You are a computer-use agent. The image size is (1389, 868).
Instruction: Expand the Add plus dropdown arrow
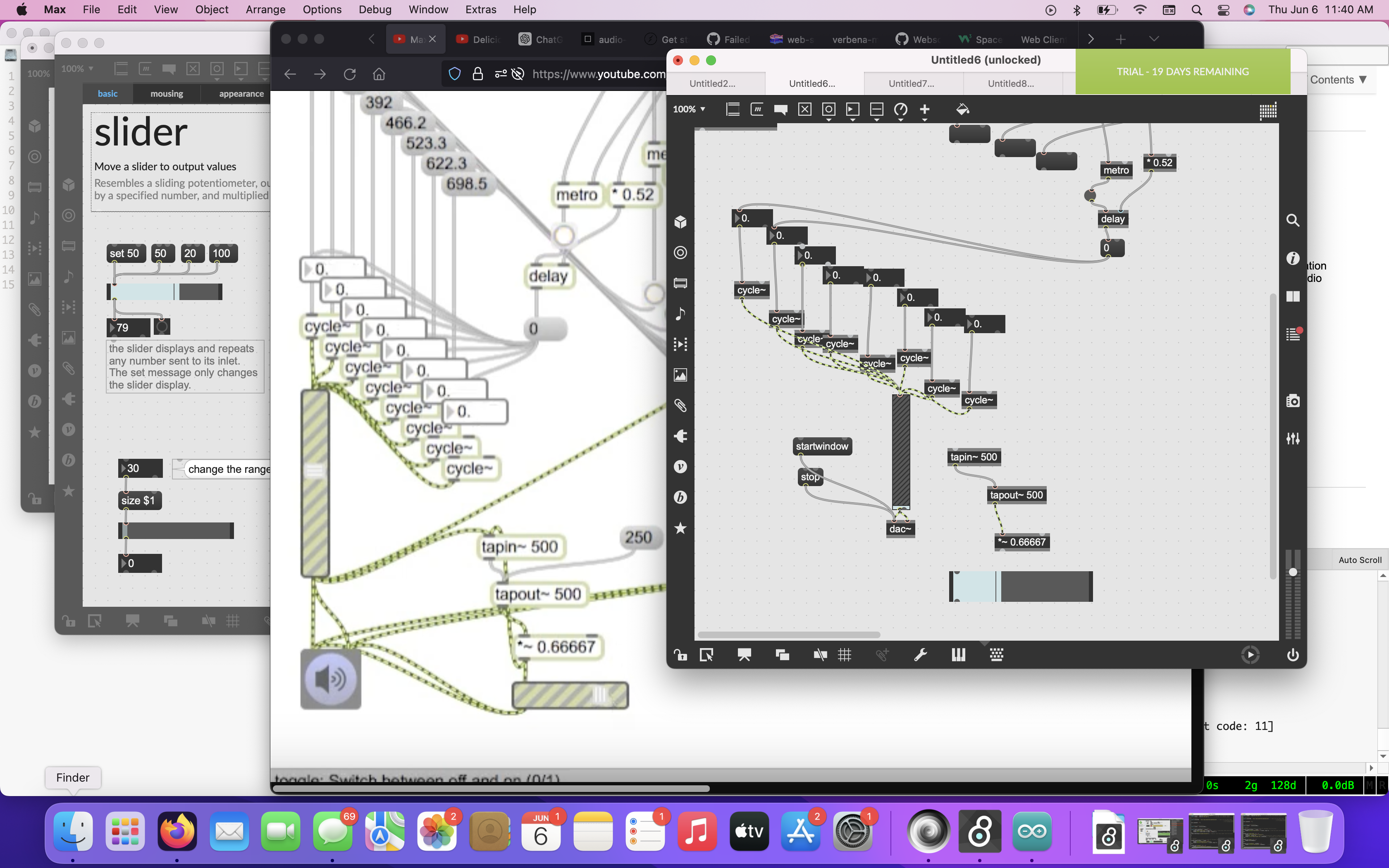(x=925, y=120)
